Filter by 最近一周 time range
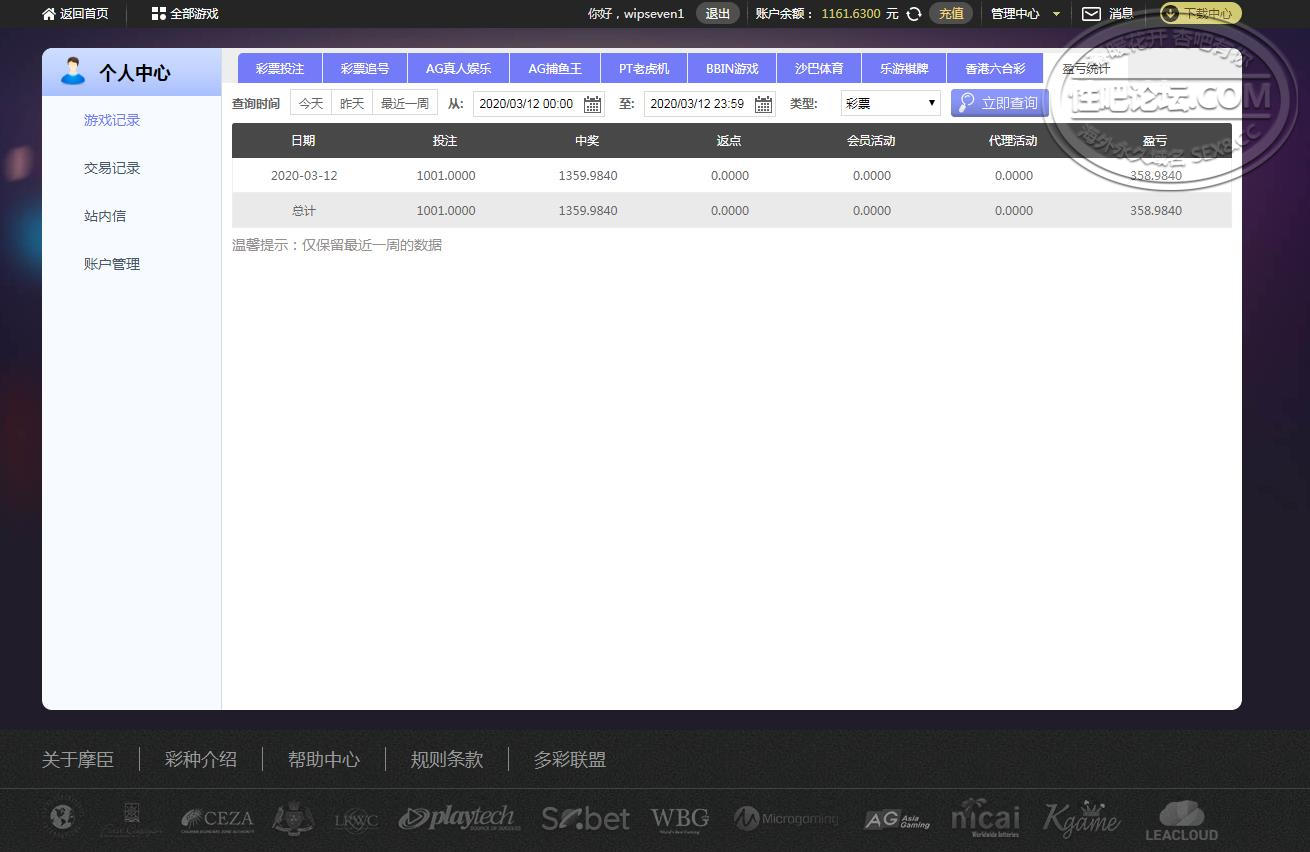1310x852 pixels. tap(405, 103)
